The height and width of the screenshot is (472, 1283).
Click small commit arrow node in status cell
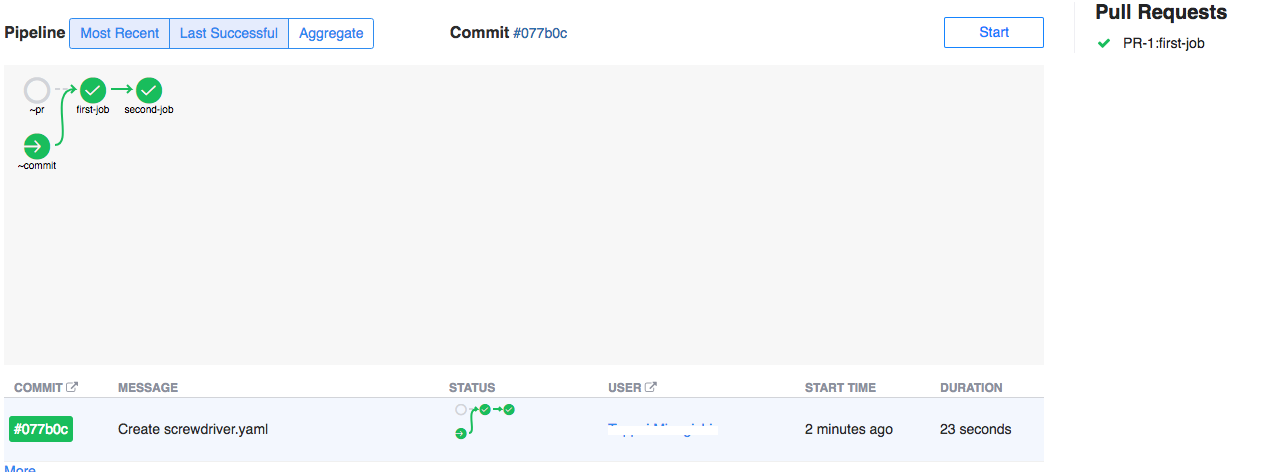[x=461, y=433]
